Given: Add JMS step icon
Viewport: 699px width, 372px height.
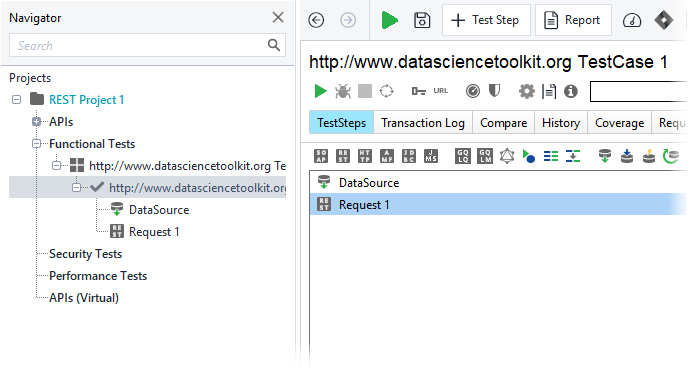Looking at the screenshot, I should pos(431,156).
